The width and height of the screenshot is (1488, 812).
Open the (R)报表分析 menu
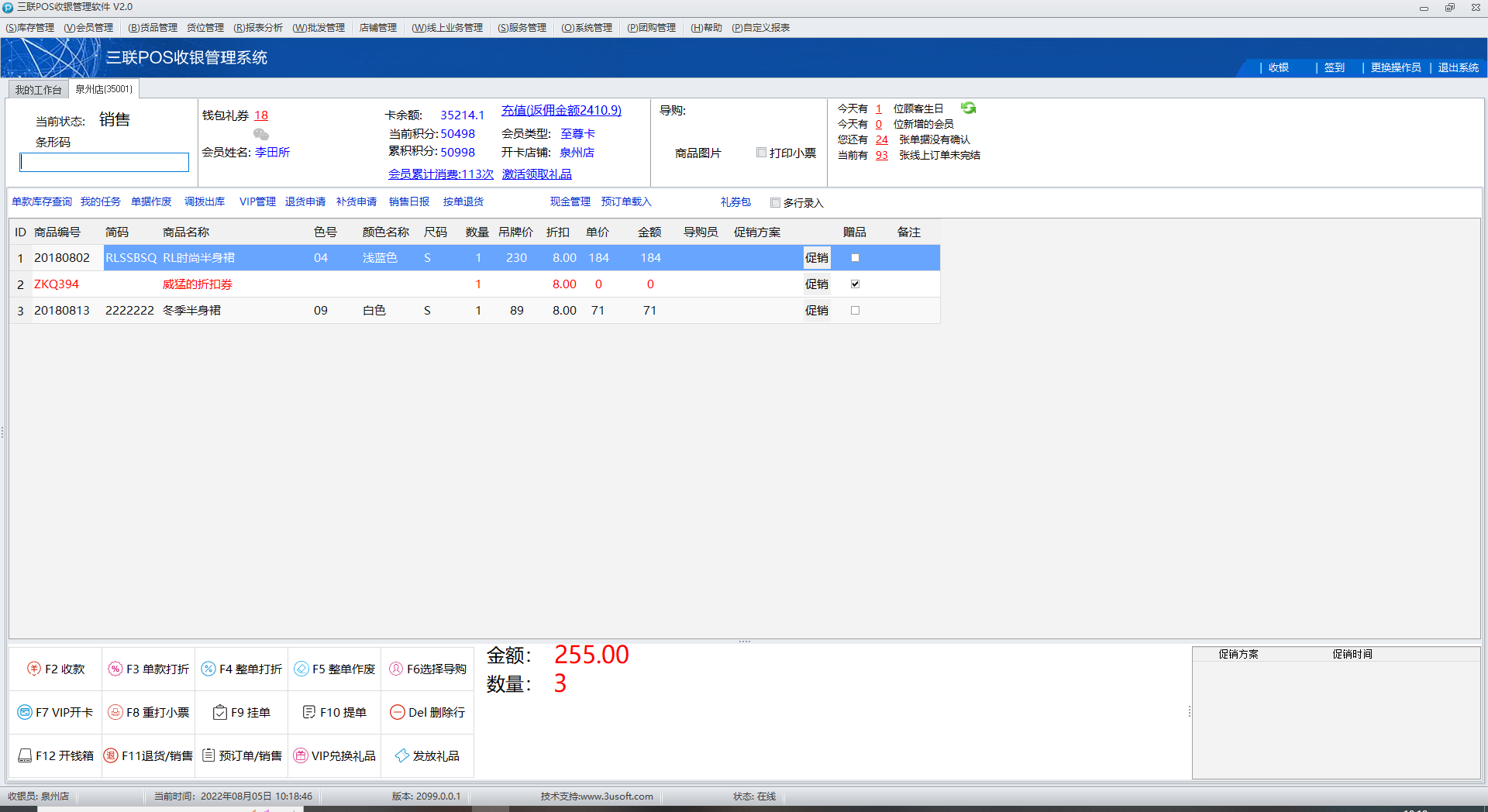(258, 28)
